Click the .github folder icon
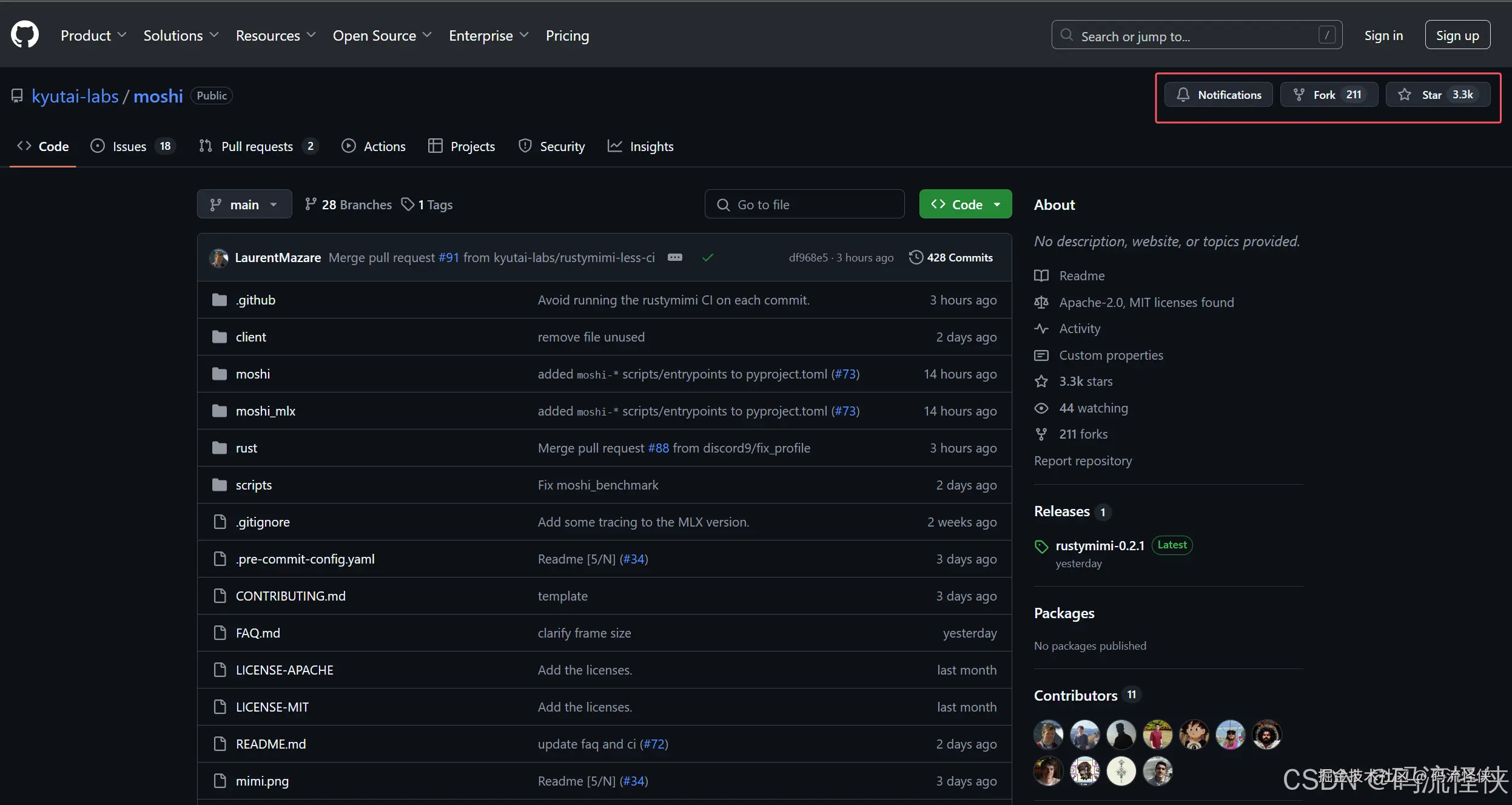 pyautogui.click(x=220, y=300)
